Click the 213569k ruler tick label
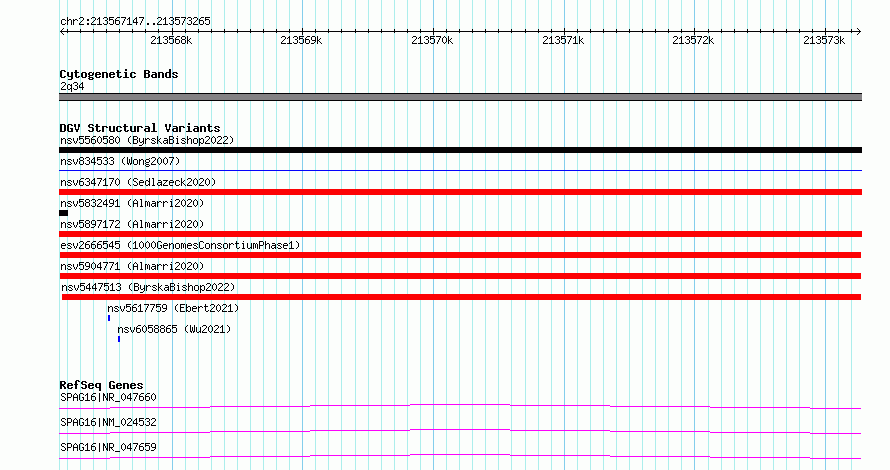This screenshot has height=470, width=890. (x=301, y=40)
